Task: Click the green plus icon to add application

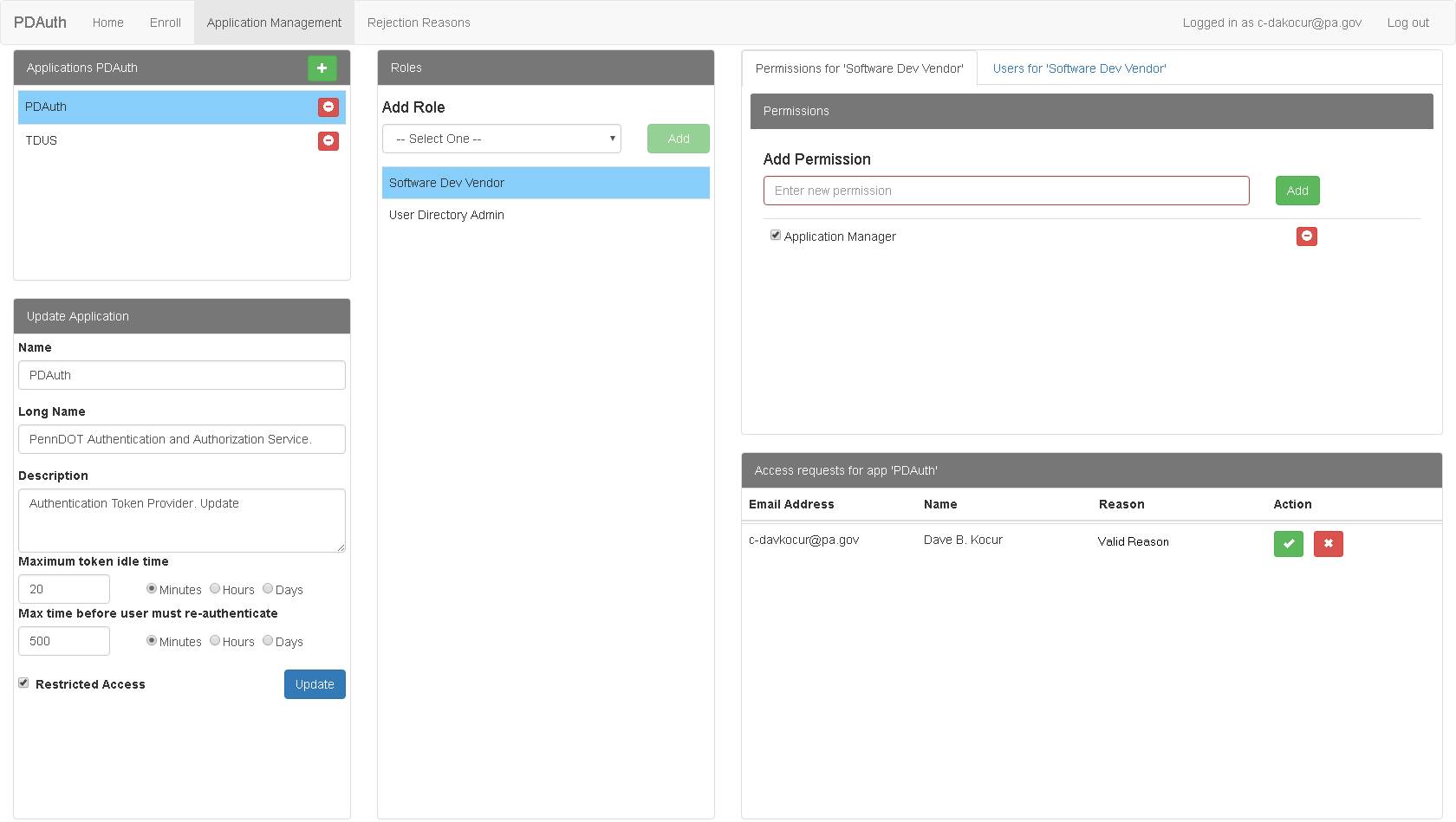Action: pyautogui.click(x=322, y=68)
